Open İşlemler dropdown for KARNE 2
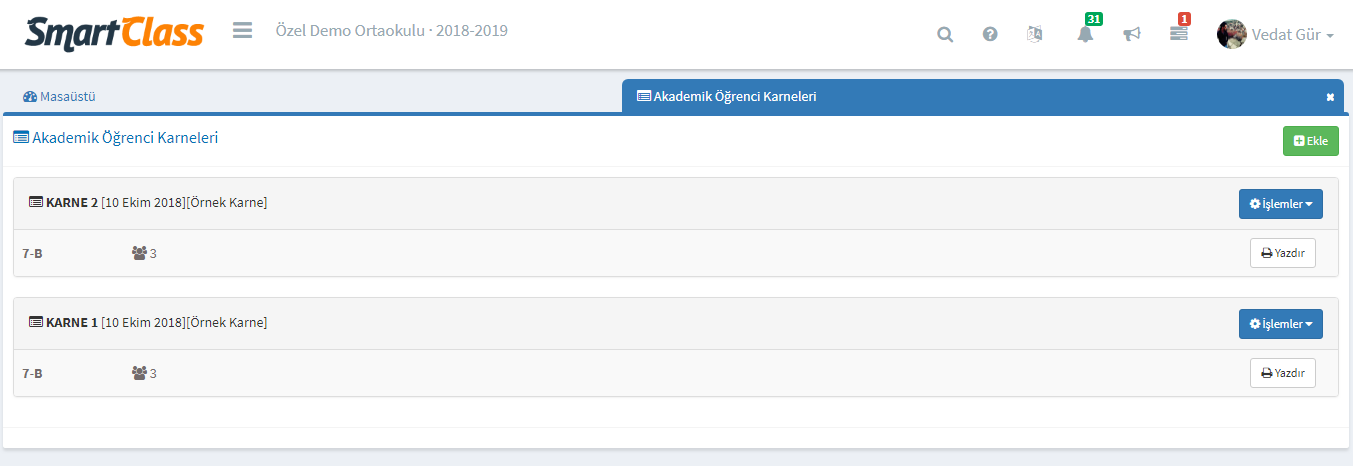This screenshot has width=1353, height=466. tap(1280, 204)
